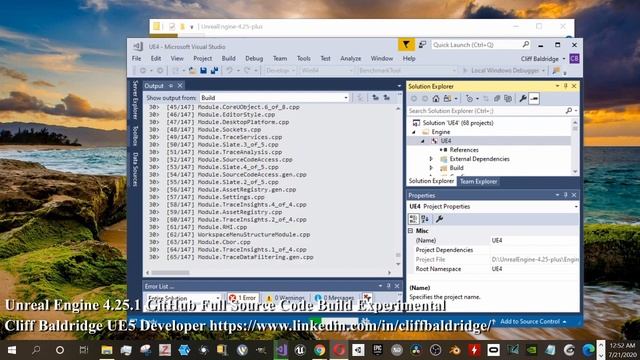640x360 pixels.
Task: Click the Undo toolbar icon
Action: pos(229,71)
